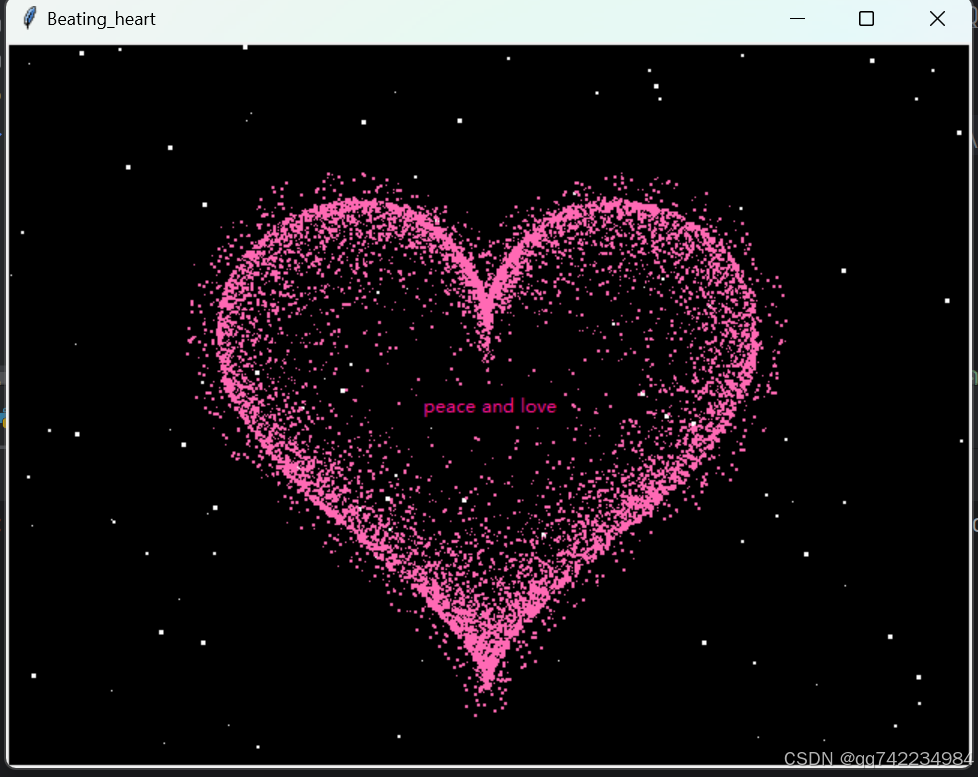Viewport: 978px width, 777px height.
Task: Click the Tk feather icon in title bar
Action: [30, 19]
